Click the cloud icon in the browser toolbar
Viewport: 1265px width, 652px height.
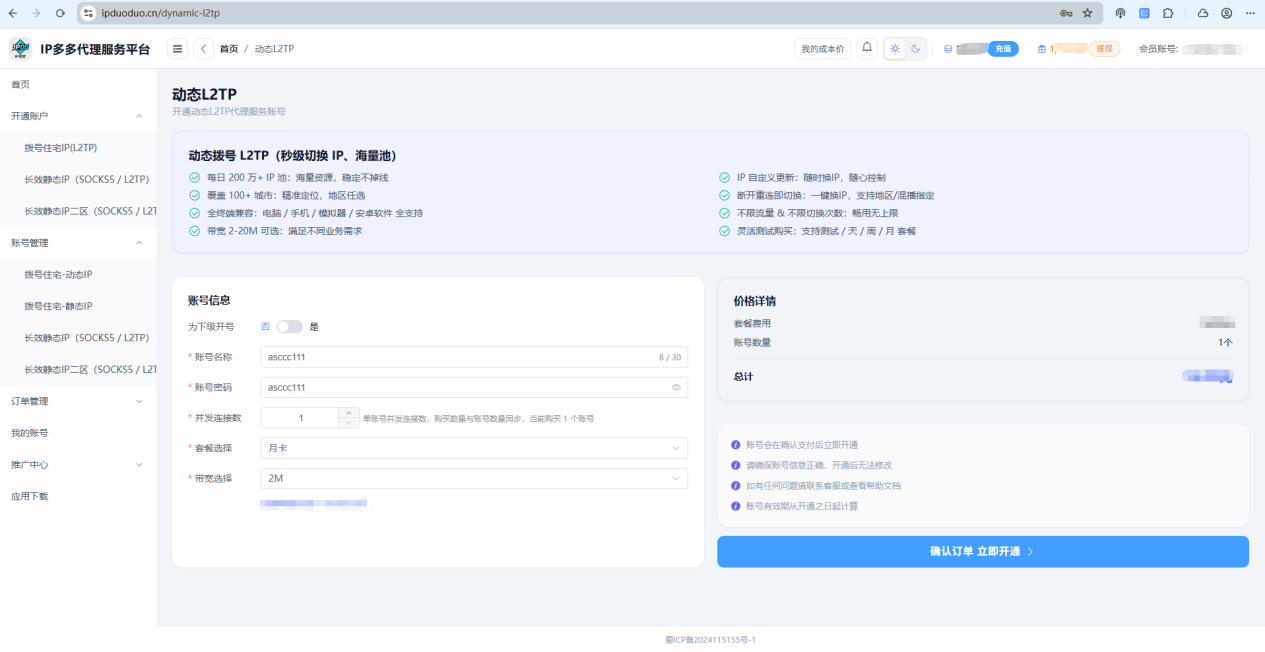[x=1203, y=13]
